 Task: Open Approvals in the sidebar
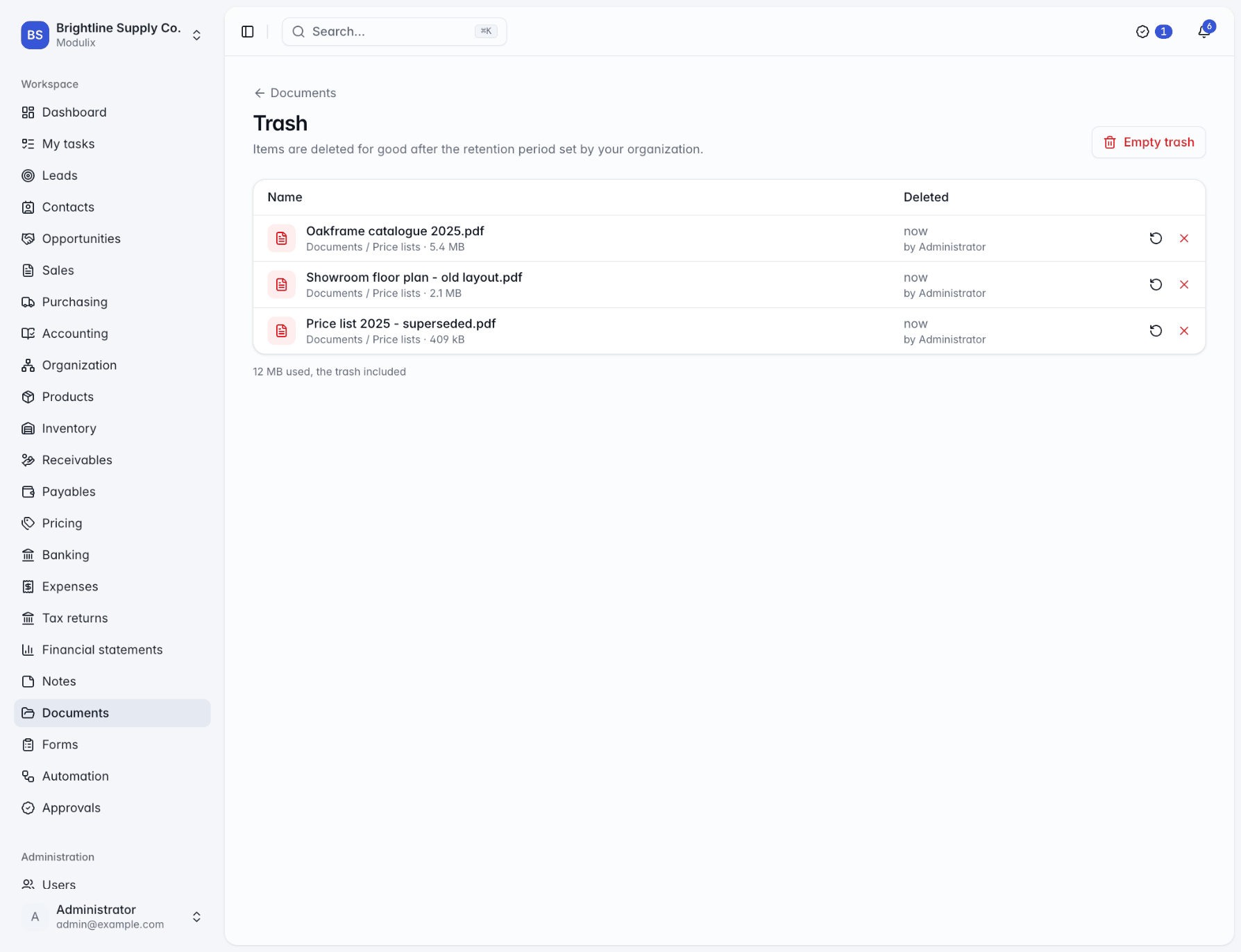pyautogui.click(x=112, y=808)
